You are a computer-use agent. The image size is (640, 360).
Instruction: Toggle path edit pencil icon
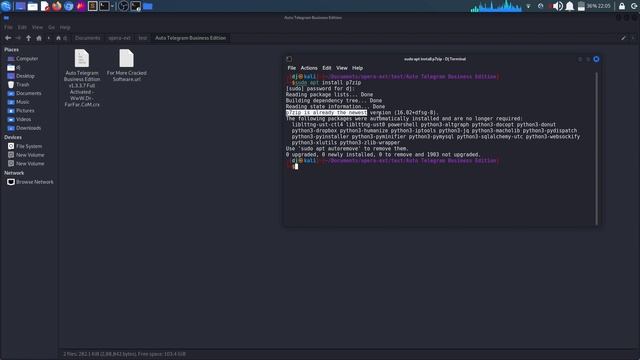[623, 38]
